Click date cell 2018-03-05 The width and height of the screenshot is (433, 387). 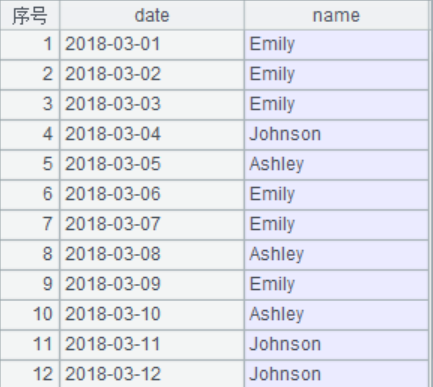(x=152, y=165)
